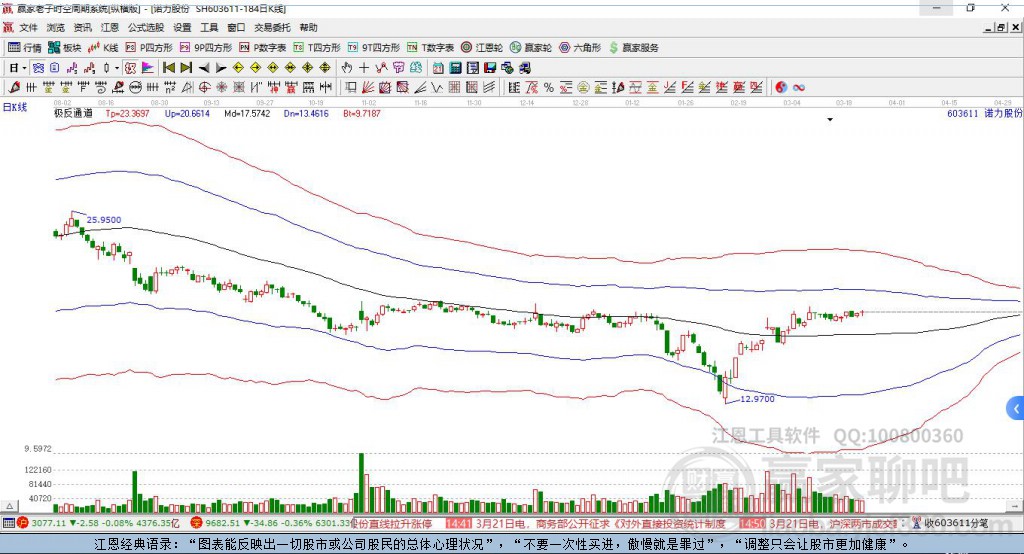1024x554 pixels.
Task: Click the last yellow diamond four-arrow icon
Action: [325, 68]
